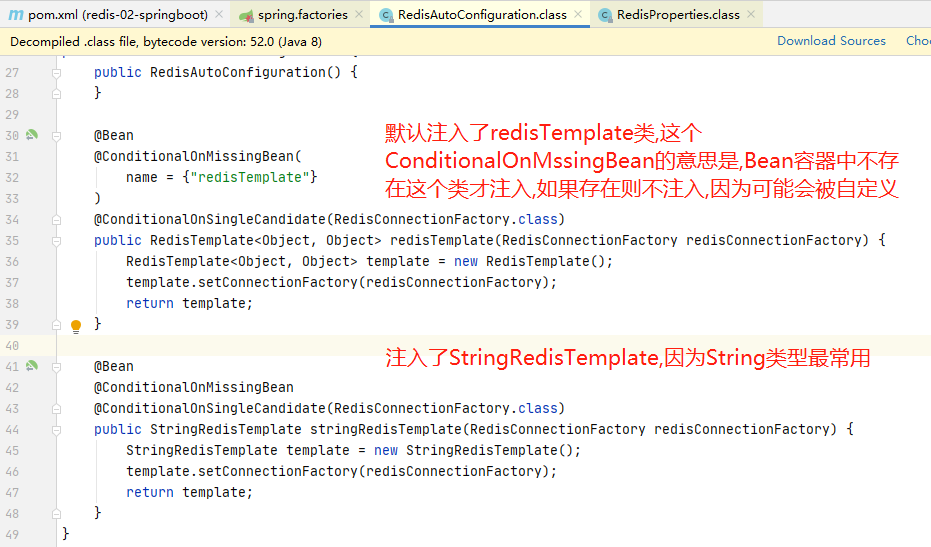931x547 pixels.
Task: Select the RedisAutoConfiguration.class tab
Action: pos(482,14)
